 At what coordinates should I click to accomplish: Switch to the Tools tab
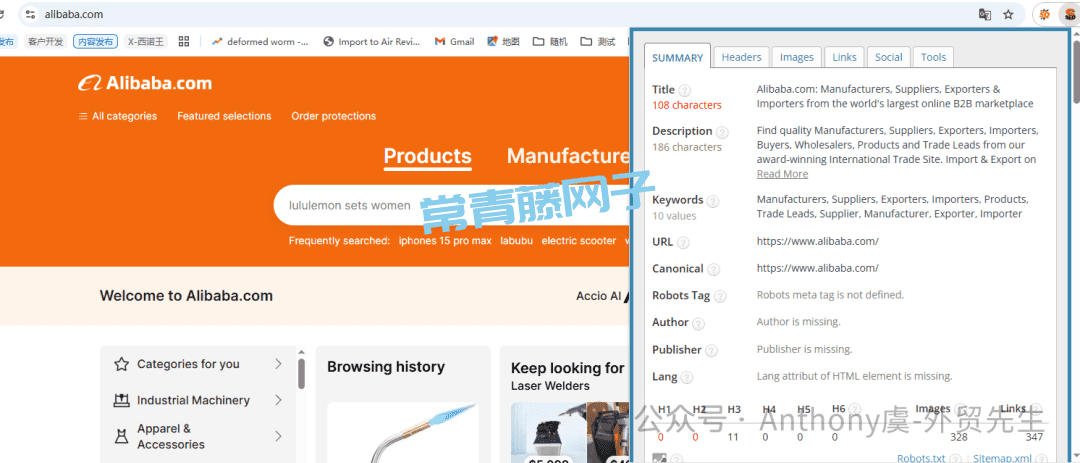933,57
